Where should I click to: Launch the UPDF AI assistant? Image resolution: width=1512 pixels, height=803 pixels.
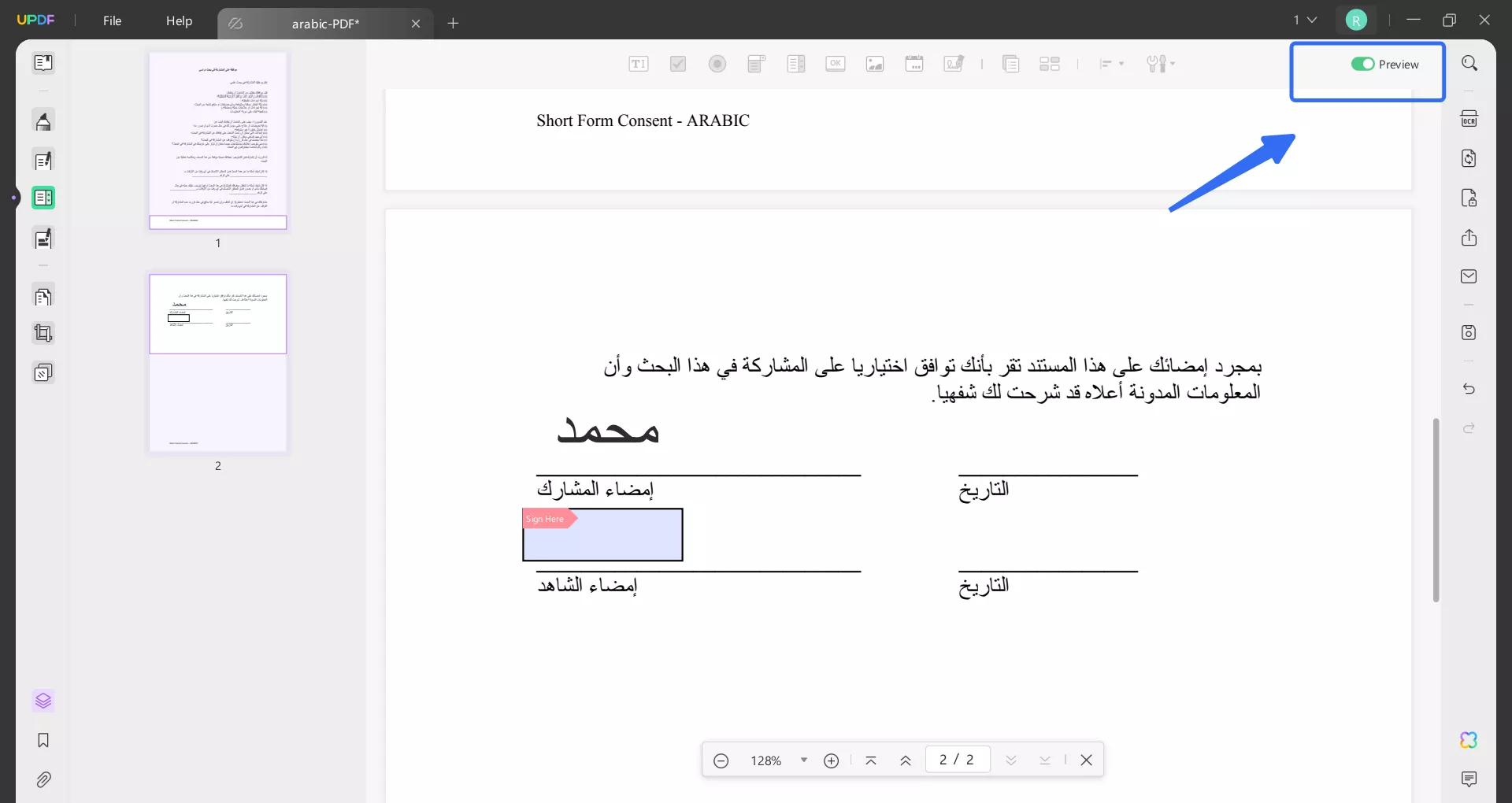click(1468, 740)
